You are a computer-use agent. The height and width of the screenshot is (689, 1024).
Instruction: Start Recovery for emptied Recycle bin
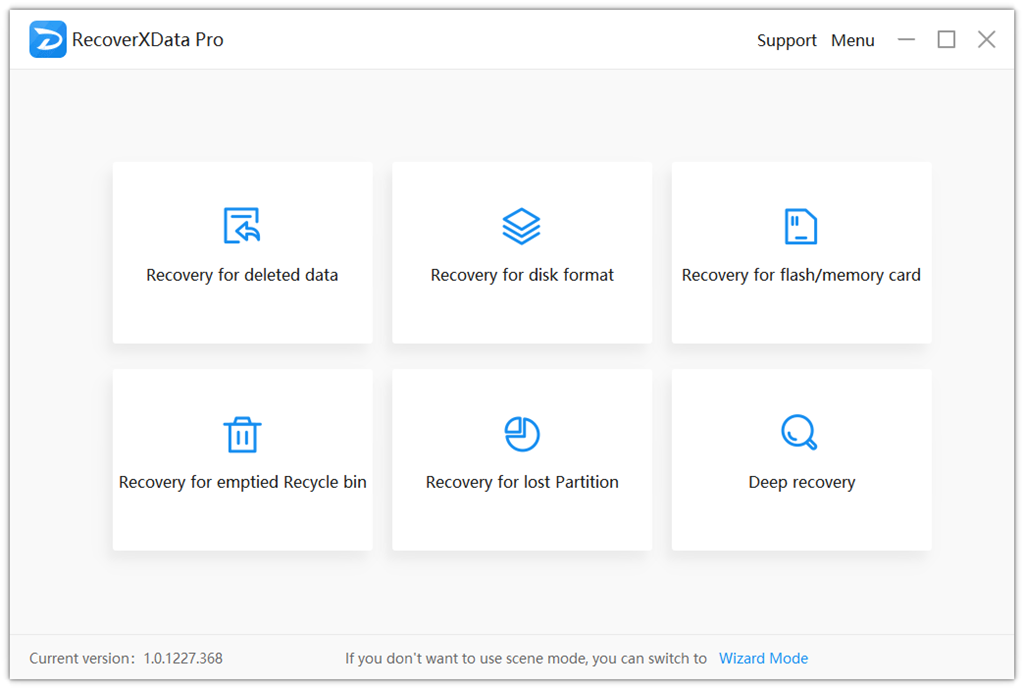click(242, 460)
